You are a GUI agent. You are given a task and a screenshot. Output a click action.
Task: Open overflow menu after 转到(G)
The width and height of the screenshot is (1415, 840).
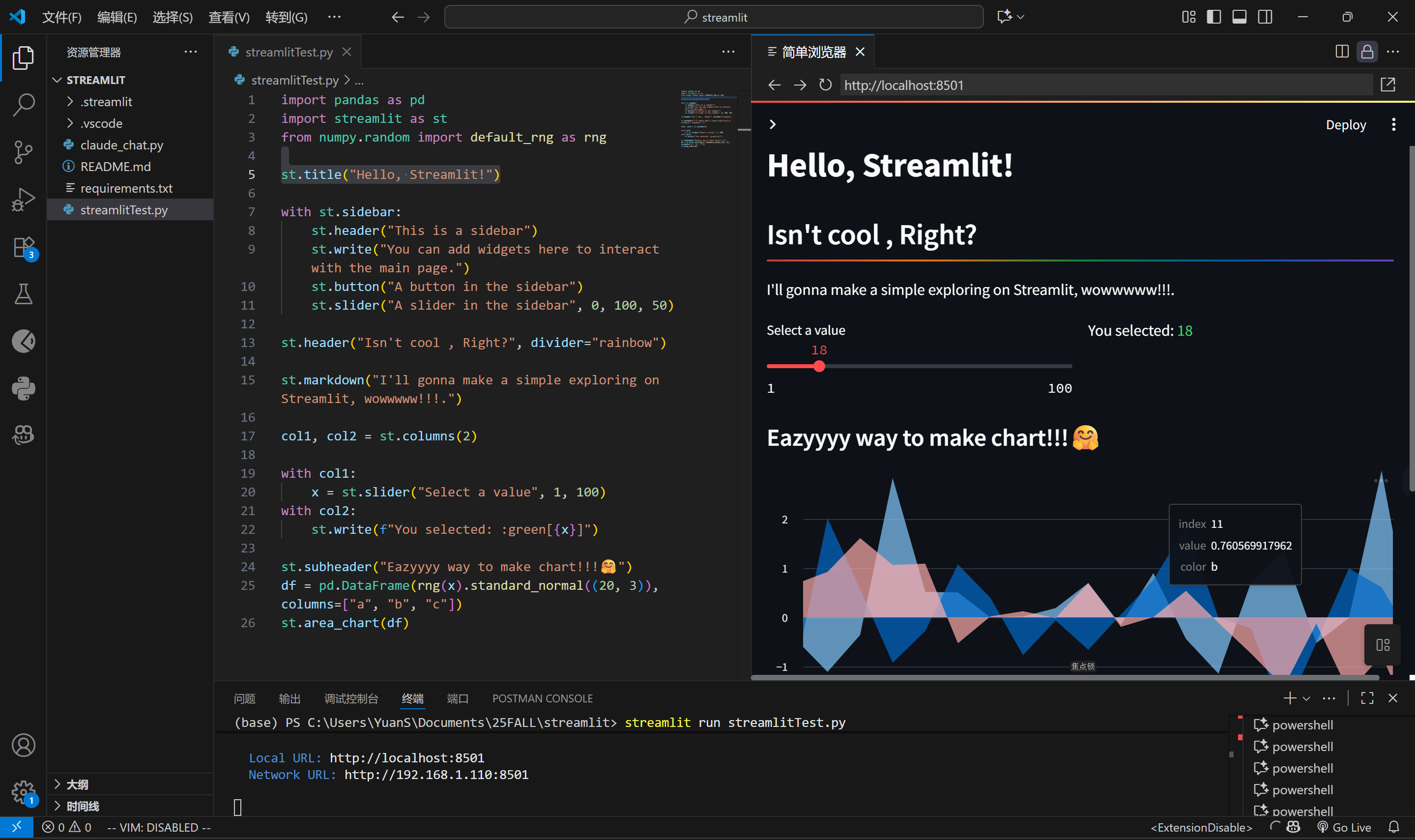point(334,17)
